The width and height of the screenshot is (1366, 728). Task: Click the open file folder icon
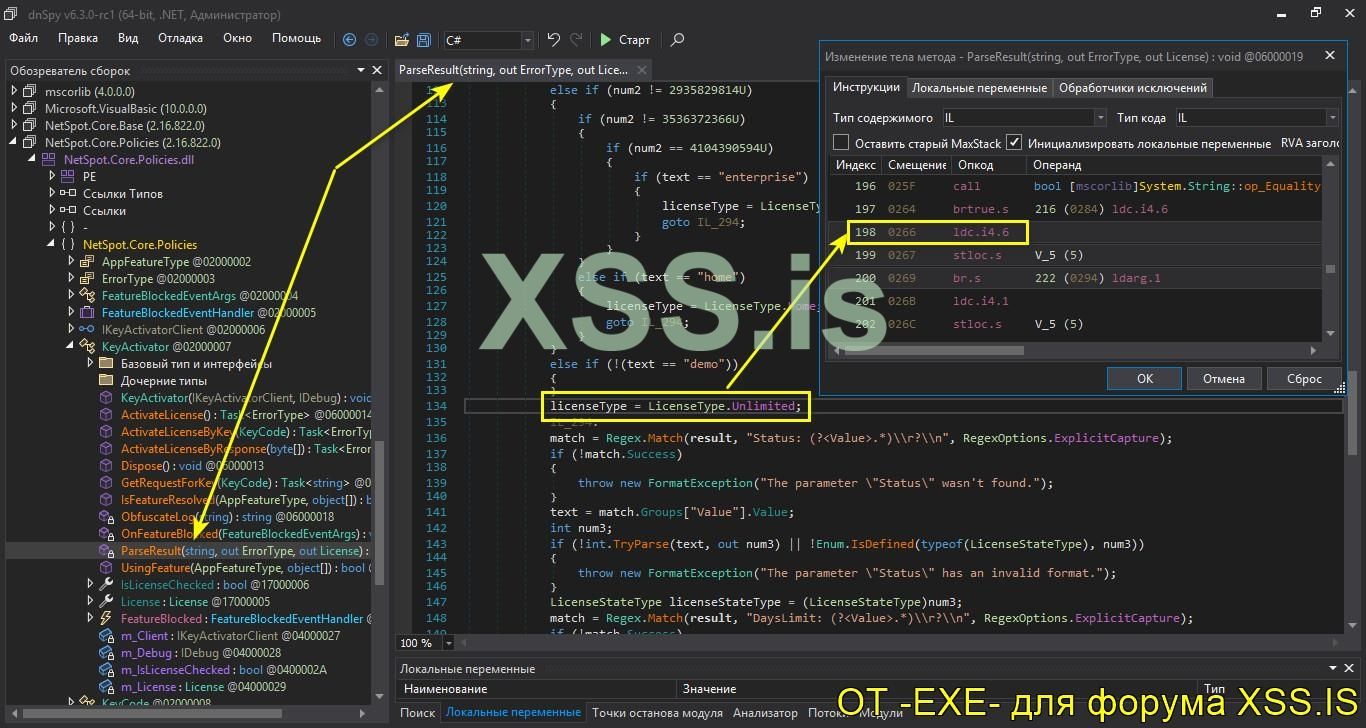pyautogui.click(x=401, y=40)
